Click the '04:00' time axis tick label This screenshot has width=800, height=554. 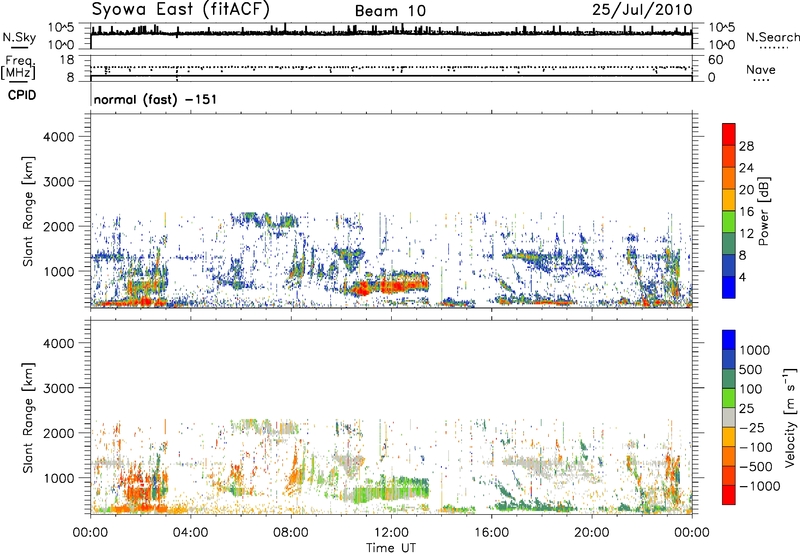pyautogui.click(x=191, y=533)
